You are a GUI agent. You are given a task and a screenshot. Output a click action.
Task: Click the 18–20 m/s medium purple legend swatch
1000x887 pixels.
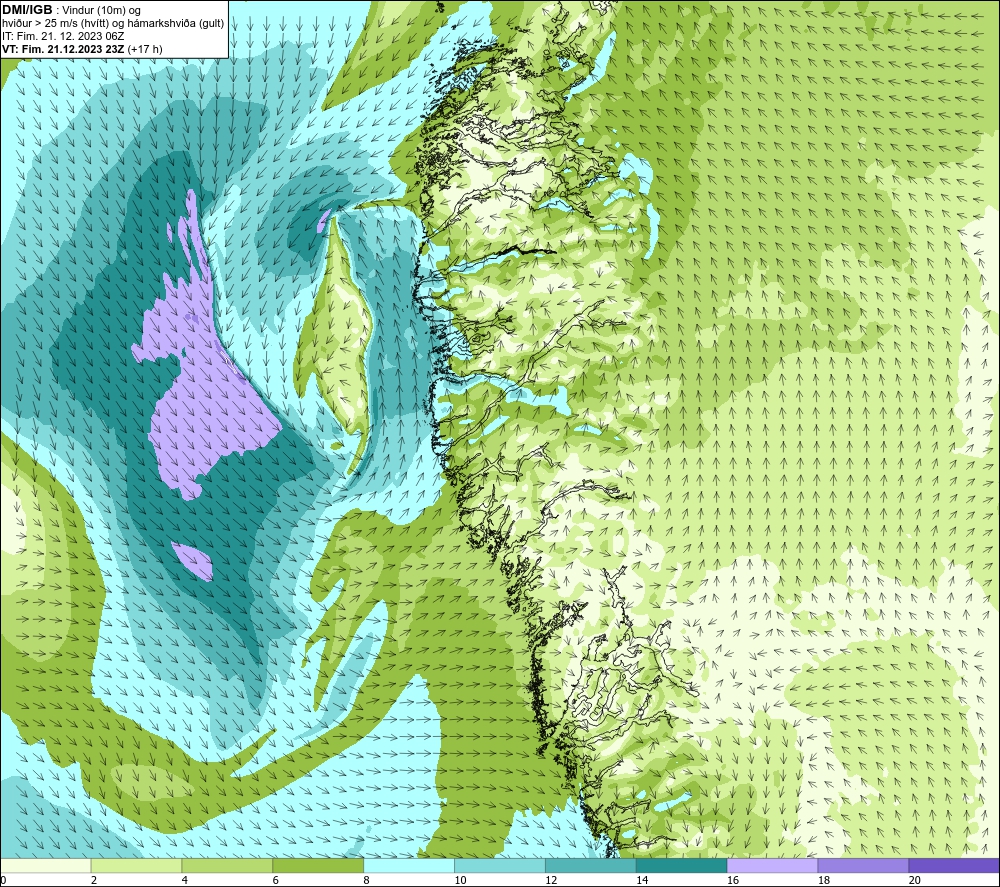(864, 865)
